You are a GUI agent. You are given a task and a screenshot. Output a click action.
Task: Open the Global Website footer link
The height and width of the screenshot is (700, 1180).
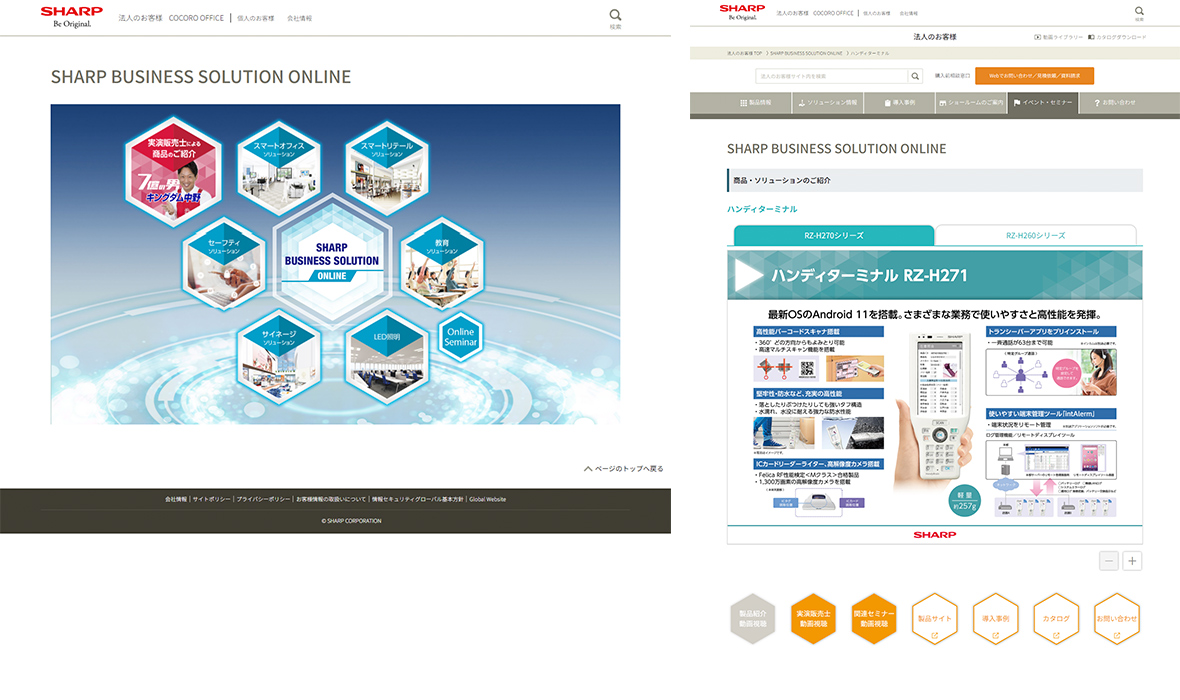[488, 499]
